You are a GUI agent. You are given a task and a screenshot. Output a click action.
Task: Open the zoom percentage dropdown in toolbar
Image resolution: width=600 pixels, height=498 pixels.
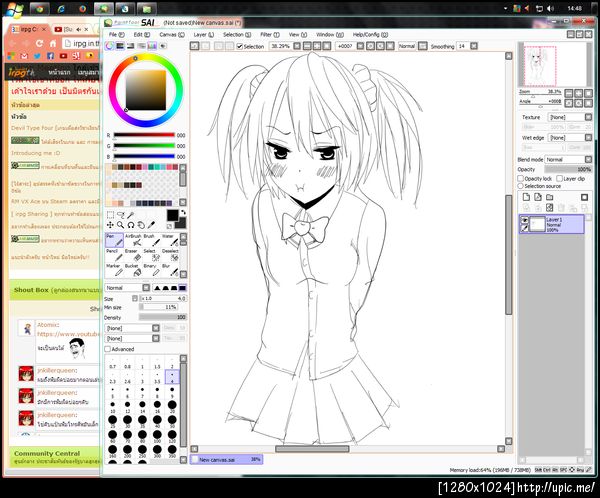click(x=297, y=46)
